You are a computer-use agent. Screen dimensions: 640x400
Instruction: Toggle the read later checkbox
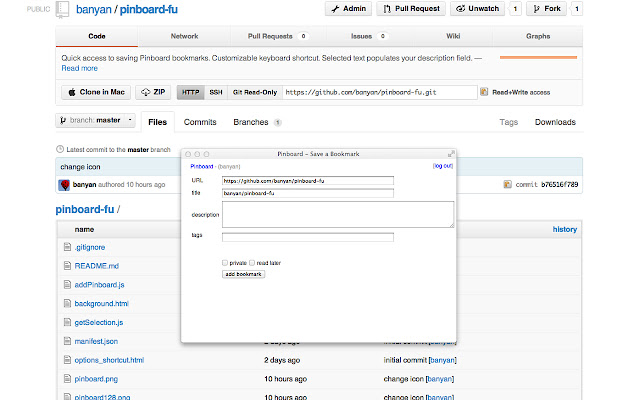[252, 263]
